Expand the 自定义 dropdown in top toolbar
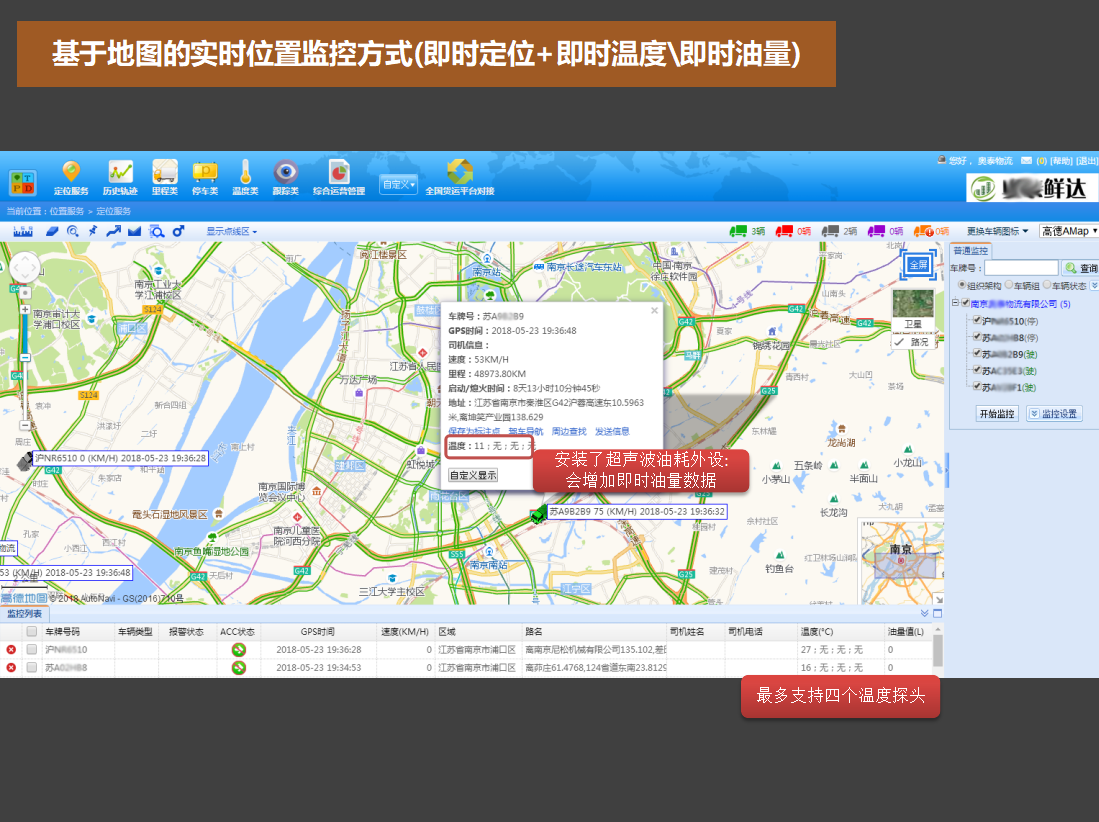The image size is (1099, 822). [x=398, y=184]
